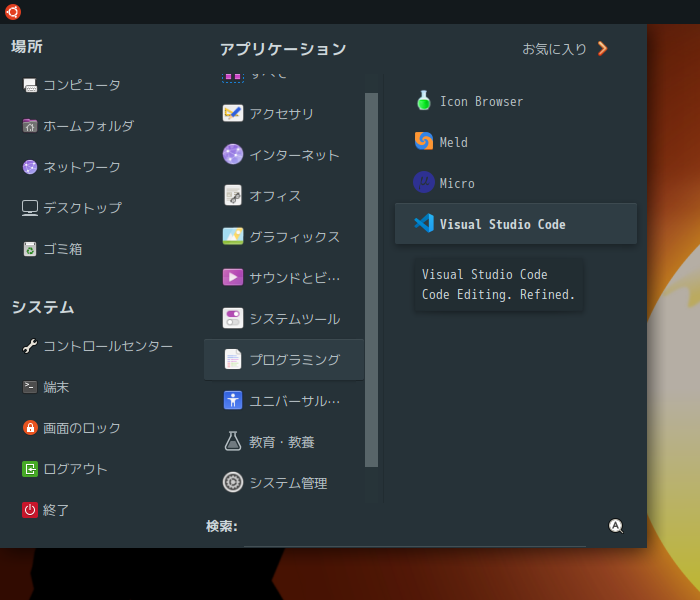This screenshot has width=700, height=600.
Task: Click the システム管理 category label
Action: coord(288,483)
